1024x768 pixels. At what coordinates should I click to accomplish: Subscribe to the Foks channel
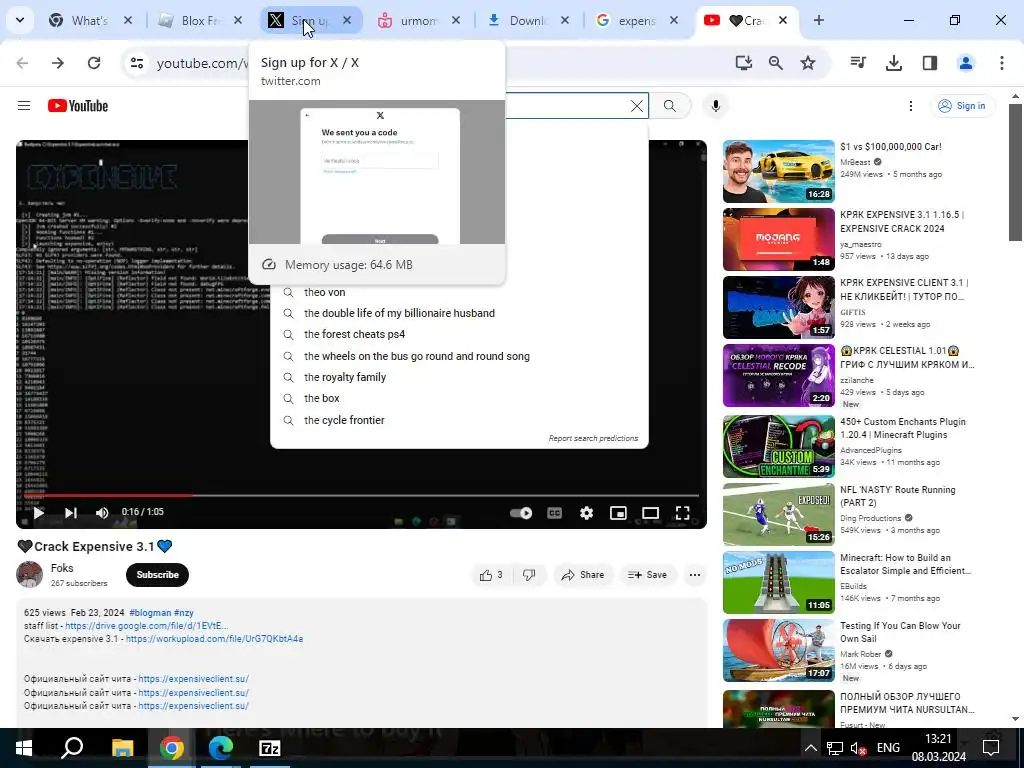point(157,575)
